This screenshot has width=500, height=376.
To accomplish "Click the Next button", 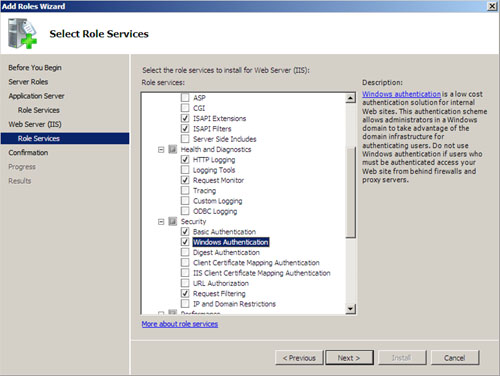I will [x=349, y=358].
